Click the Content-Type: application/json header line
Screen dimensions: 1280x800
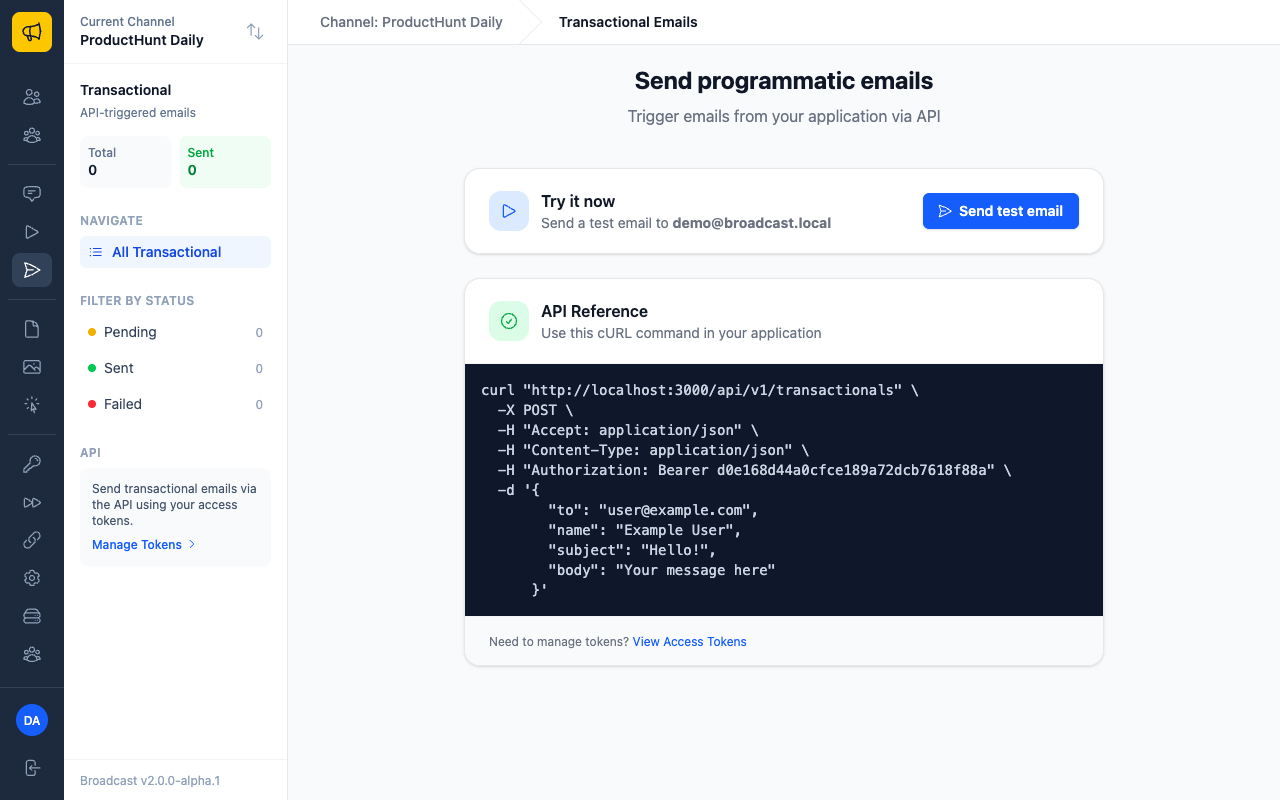coord(653,450)
